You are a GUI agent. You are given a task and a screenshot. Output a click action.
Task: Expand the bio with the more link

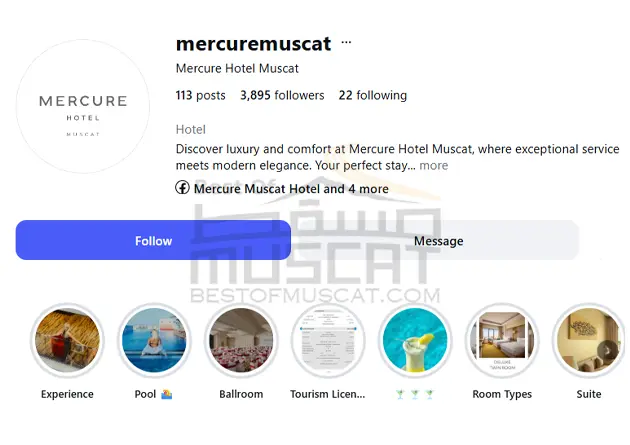point(434,165)
